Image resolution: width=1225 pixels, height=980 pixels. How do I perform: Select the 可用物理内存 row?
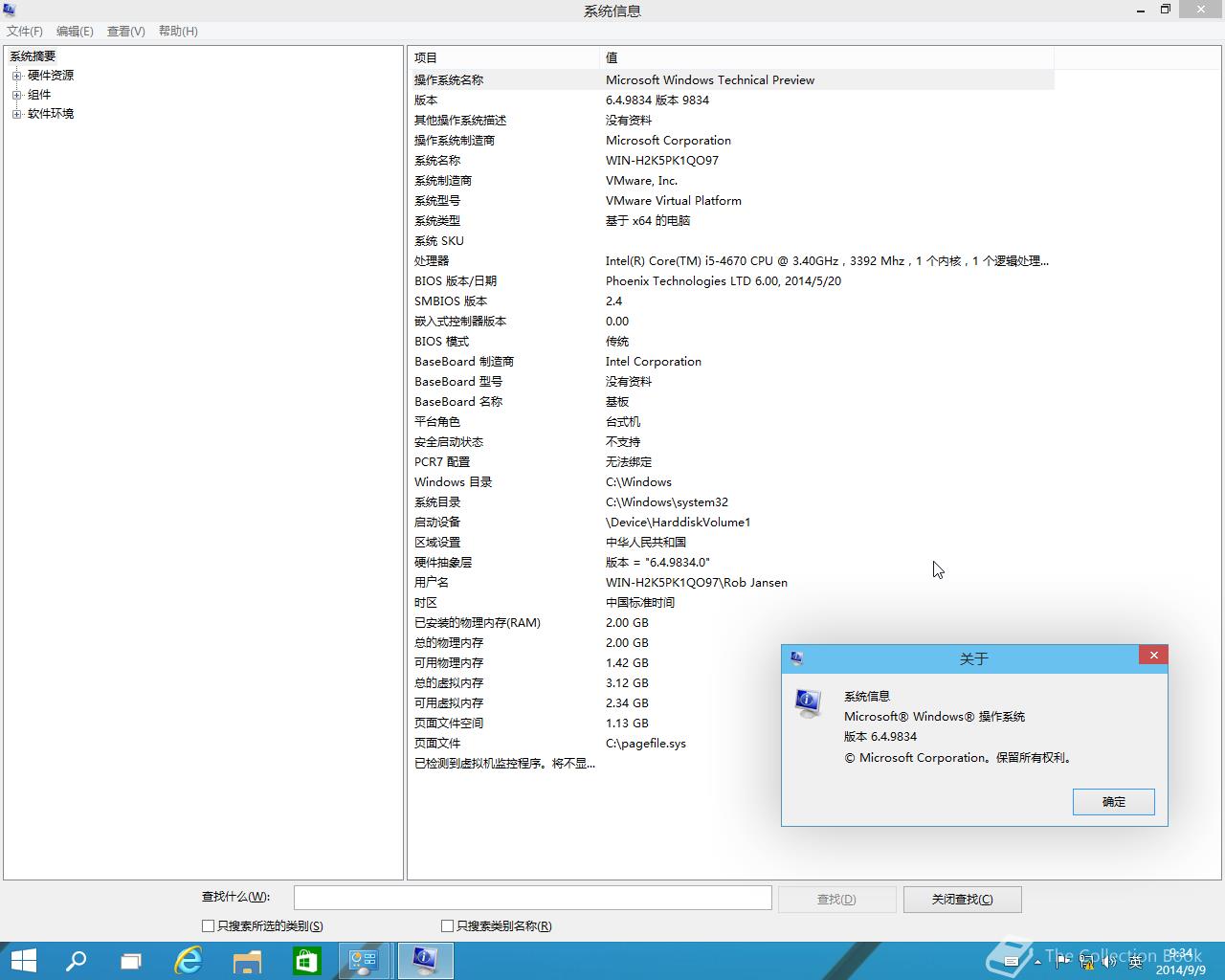731,663
